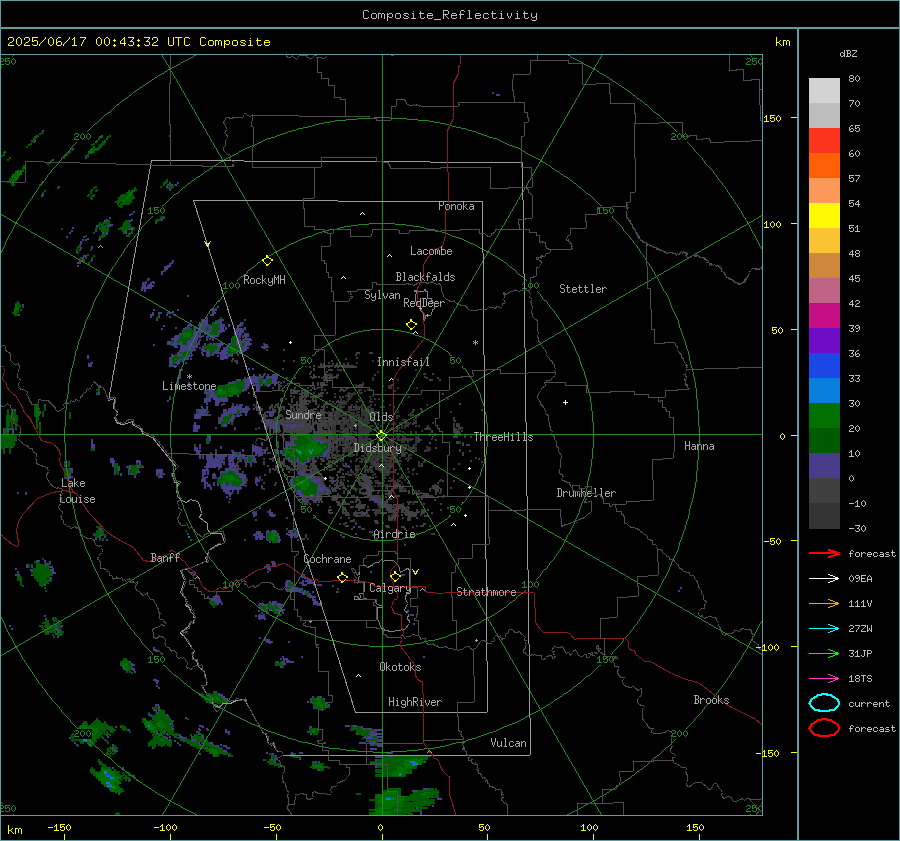Viewport: 900px width, 841px height.
Task: Click the Ponoka town label
Action: click(456, 206)
